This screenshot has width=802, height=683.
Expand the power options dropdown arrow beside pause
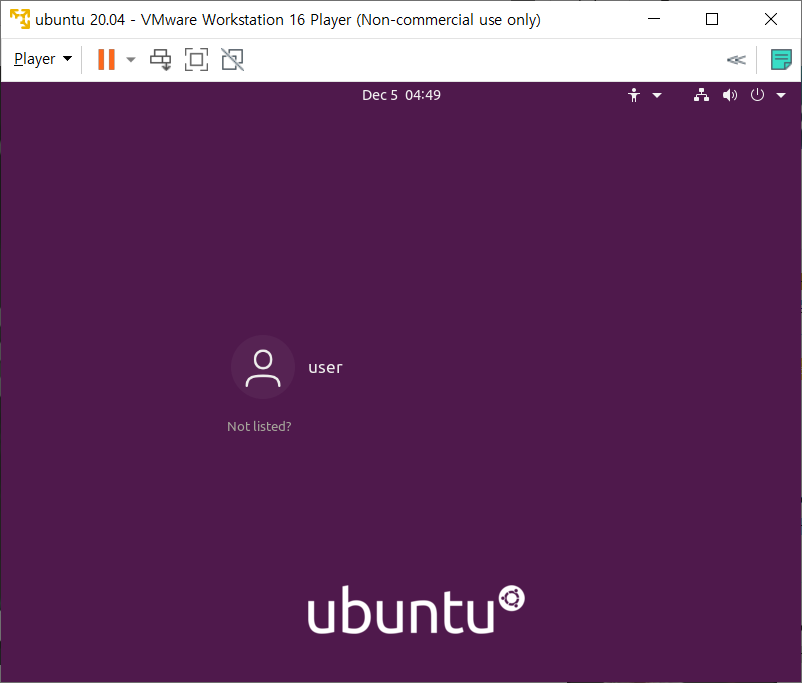click(x=131, y=60)
